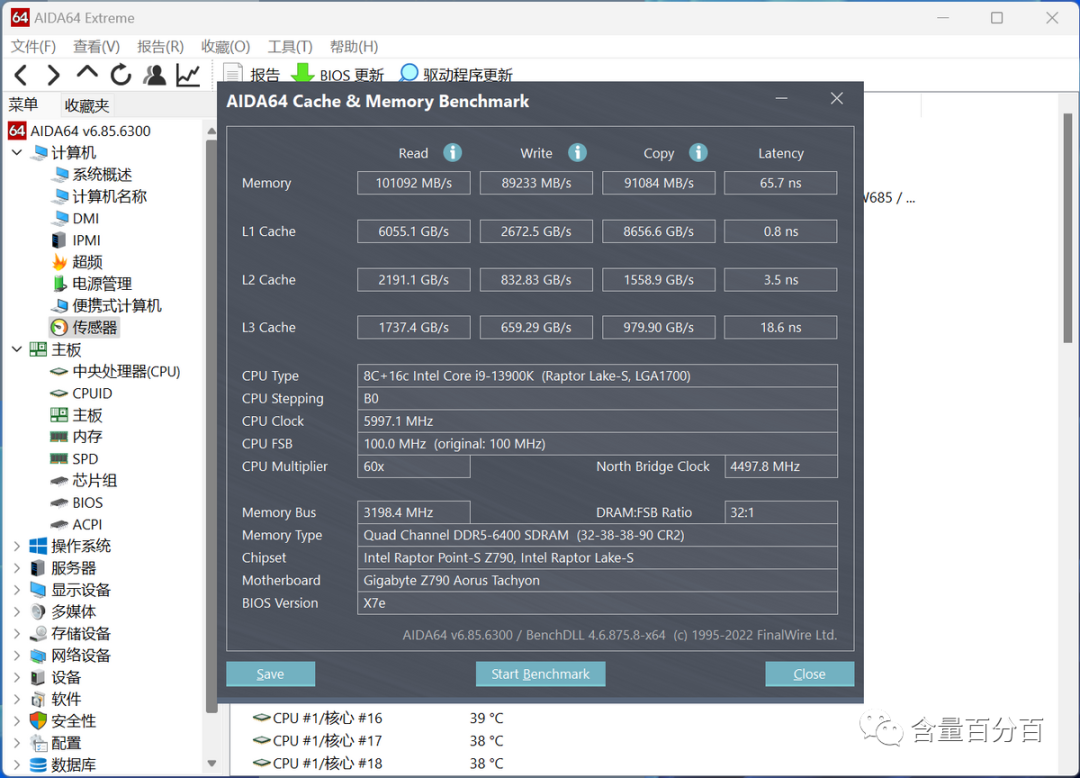Switch to the 菜单 tab
Image resolution: width=1080 pixels, height=778 pixels.
click(23, 105)
